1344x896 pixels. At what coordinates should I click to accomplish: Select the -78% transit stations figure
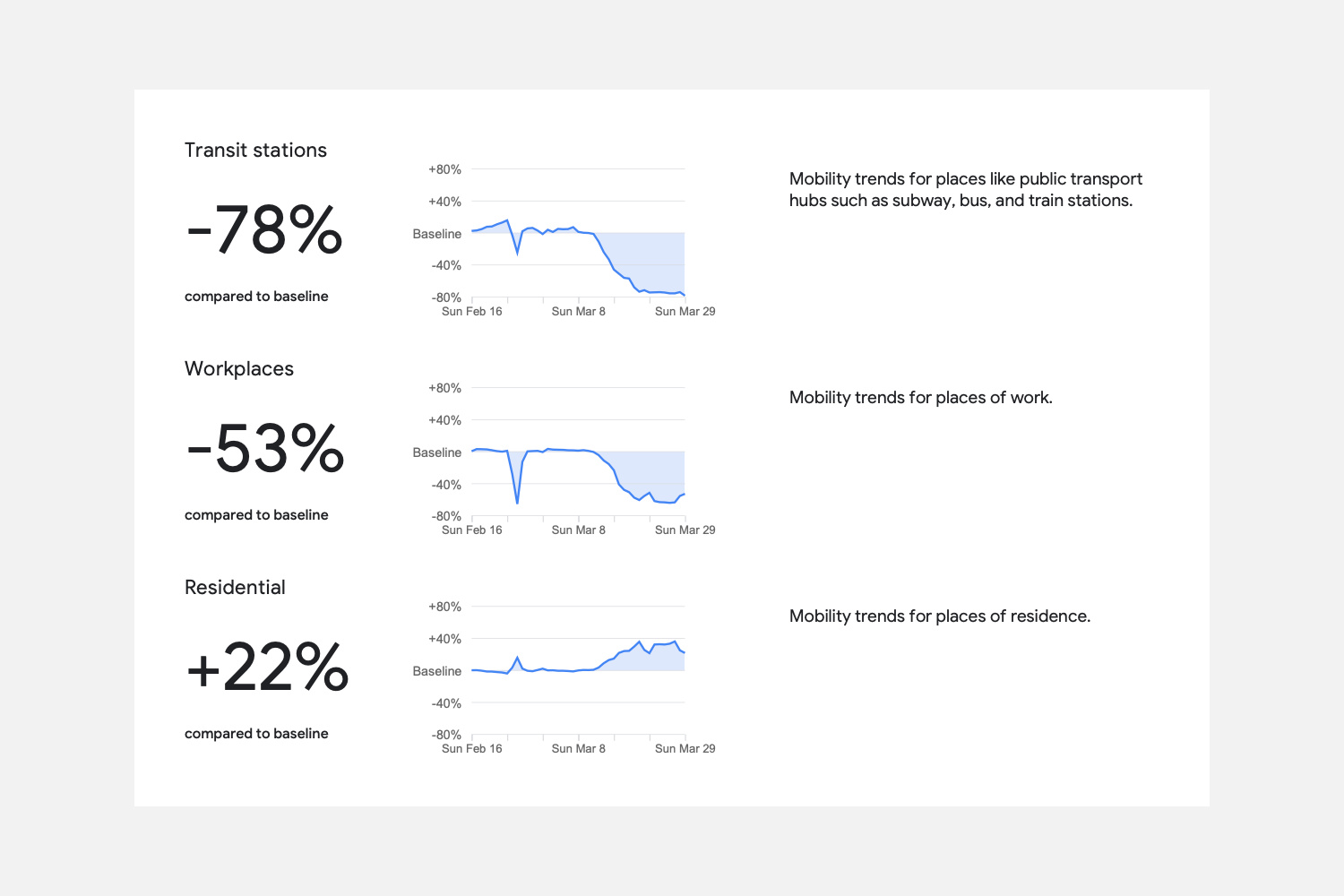264,230
